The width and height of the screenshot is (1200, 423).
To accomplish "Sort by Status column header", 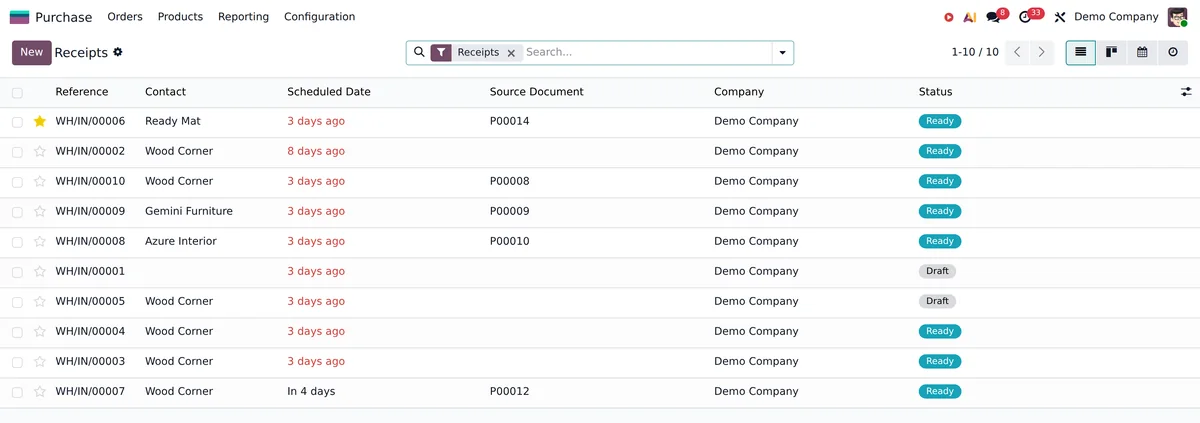I will point(936,92).
